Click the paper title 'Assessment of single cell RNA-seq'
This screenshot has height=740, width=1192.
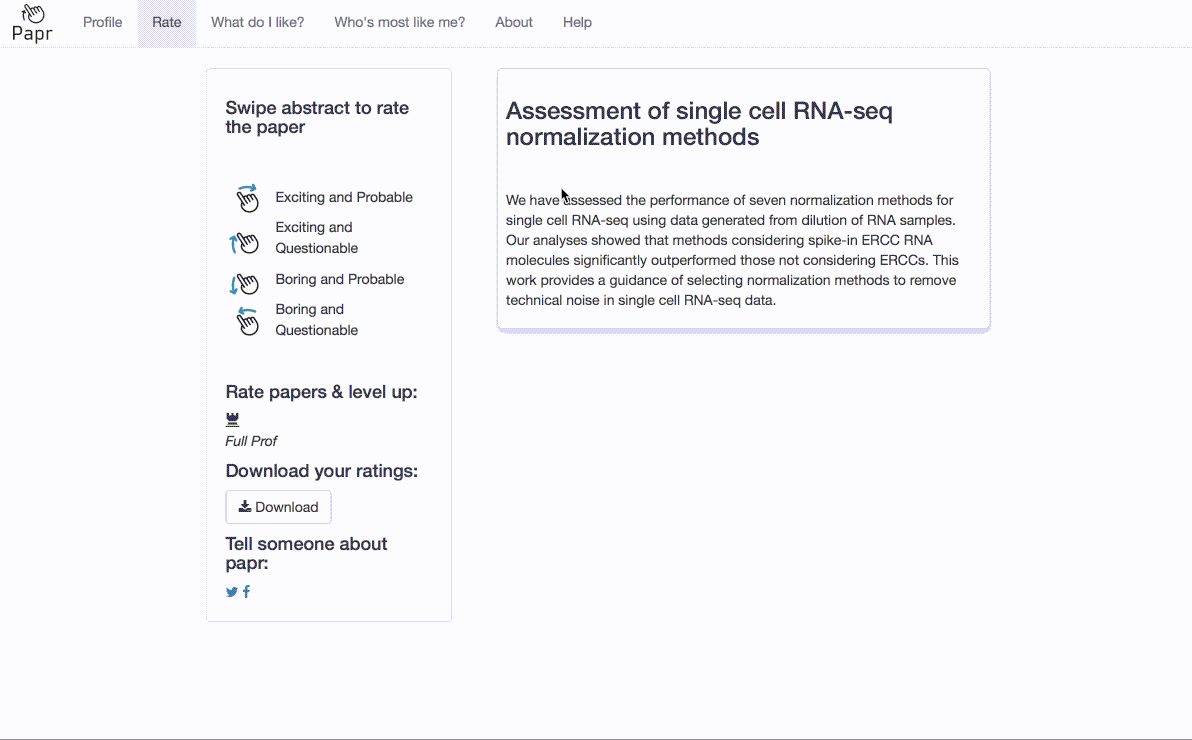[x=699, y=124]
